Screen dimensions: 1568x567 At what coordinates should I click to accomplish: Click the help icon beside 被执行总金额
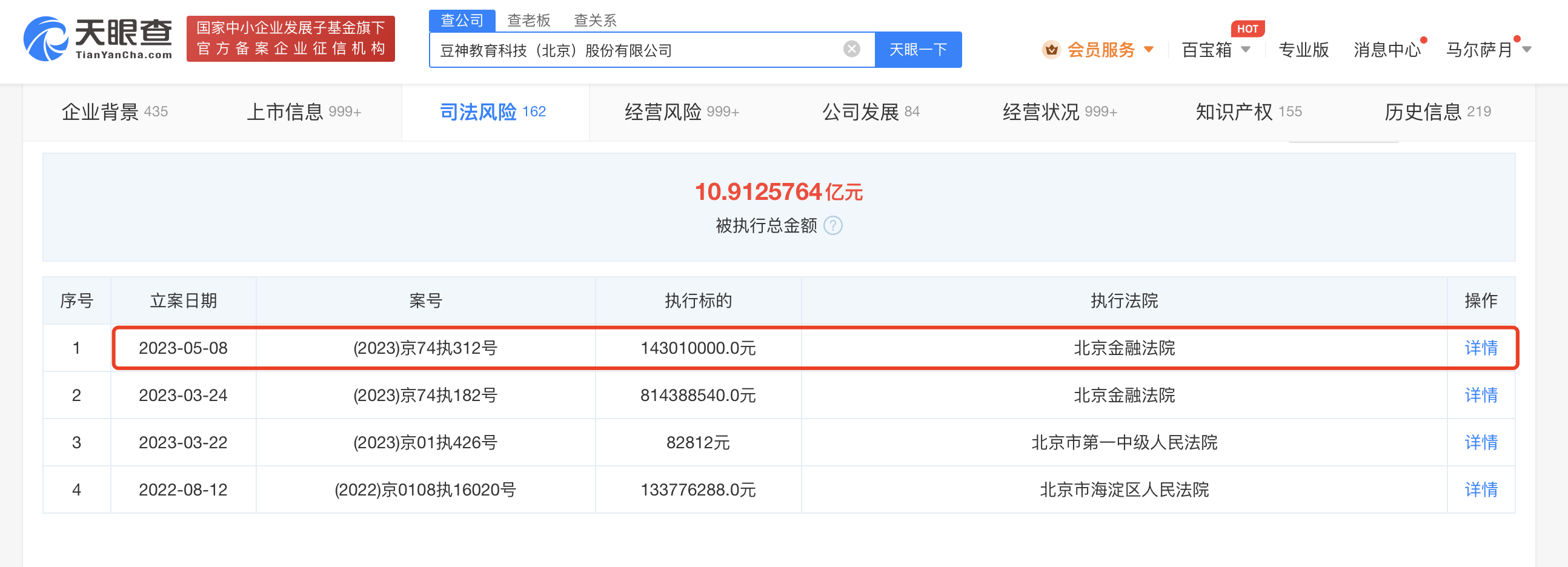(x=832, y=226)
